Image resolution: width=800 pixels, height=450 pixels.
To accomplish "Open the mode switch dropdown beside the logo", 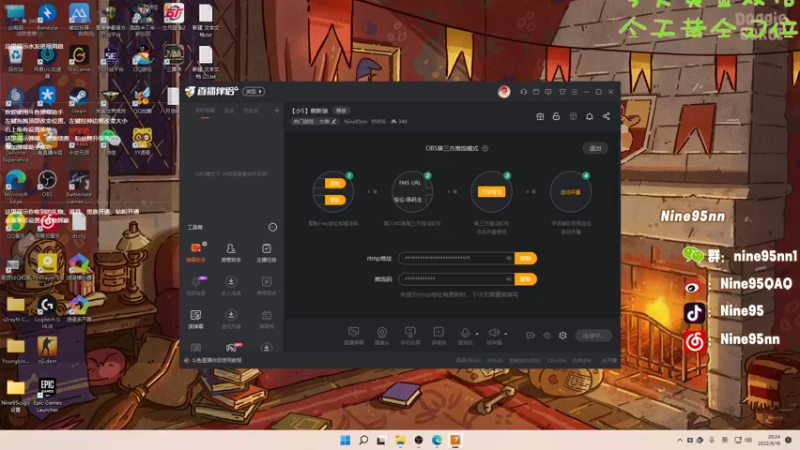I will coord(254,92).
